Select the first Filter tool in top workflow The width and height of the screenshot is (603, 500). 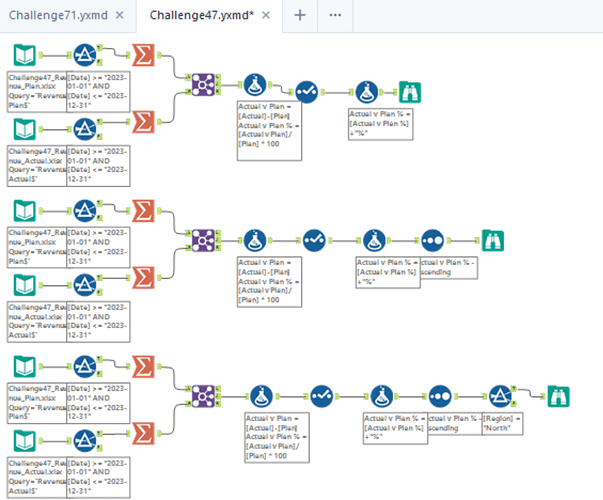pos(85,55)
